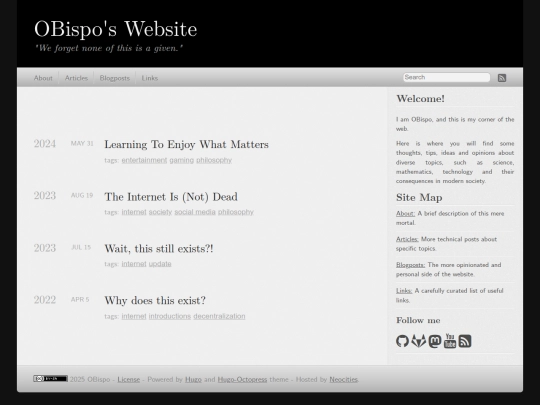
Task: Click the site tagline under the title
Action: [x=109, y=48]
